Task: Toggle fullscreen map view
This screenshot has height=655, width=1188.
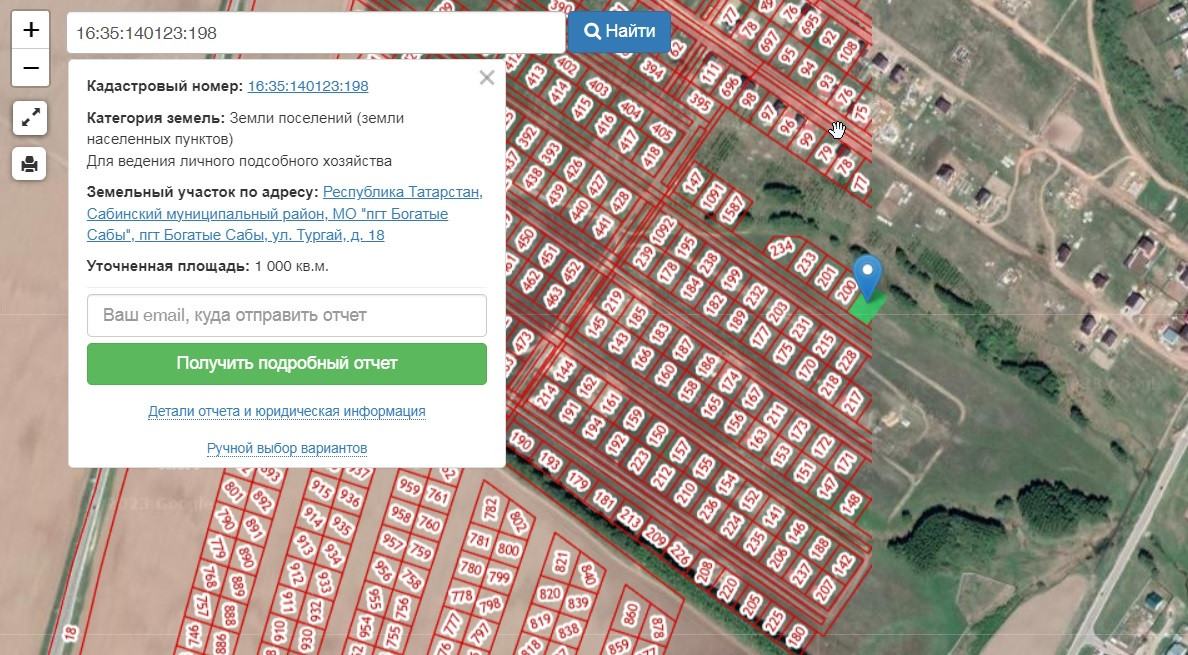Action: tap(30, 118)
